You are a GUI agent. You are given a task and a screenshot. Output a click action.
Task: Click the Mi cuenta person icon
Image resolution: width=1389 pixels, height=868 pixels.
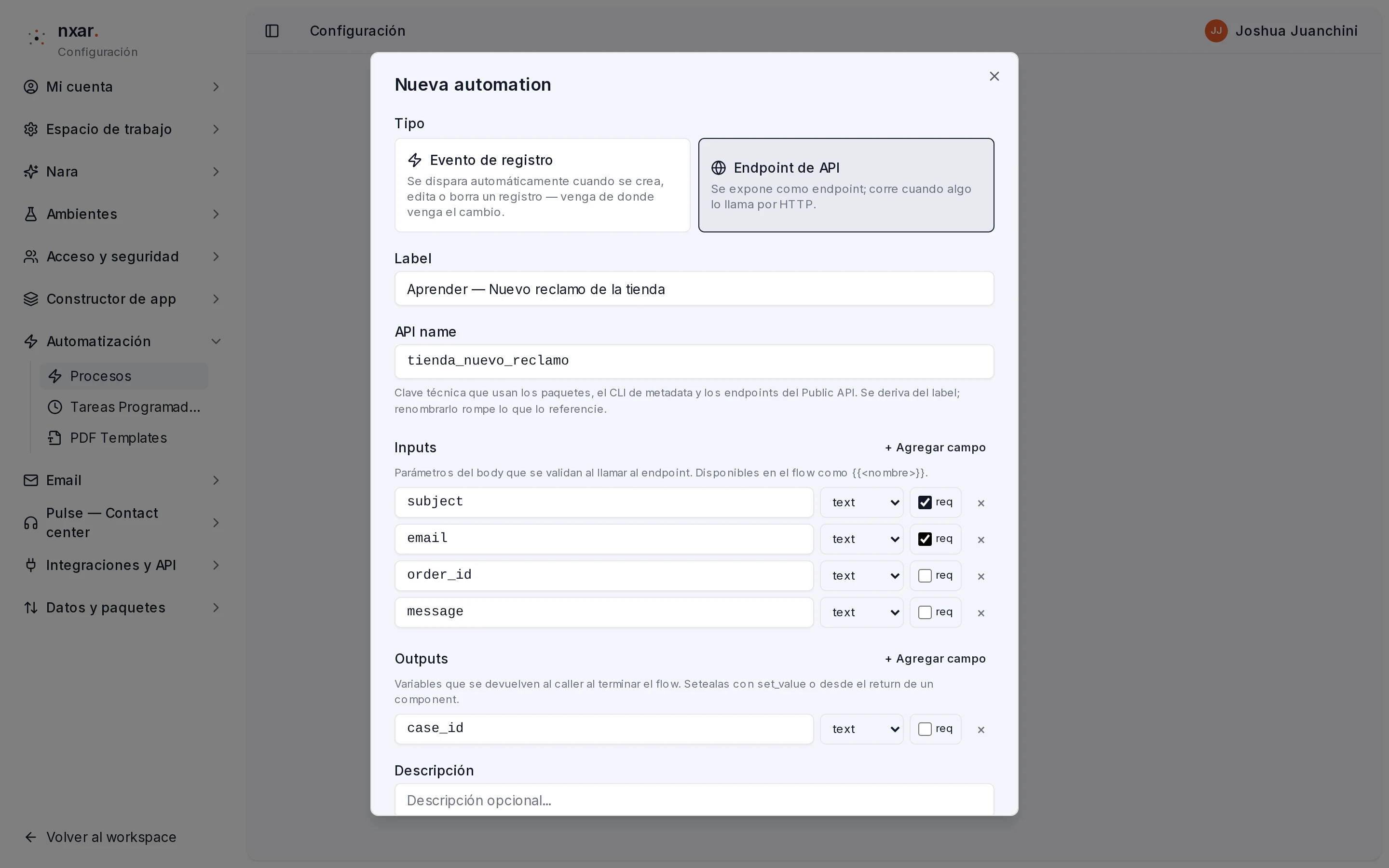31,87
